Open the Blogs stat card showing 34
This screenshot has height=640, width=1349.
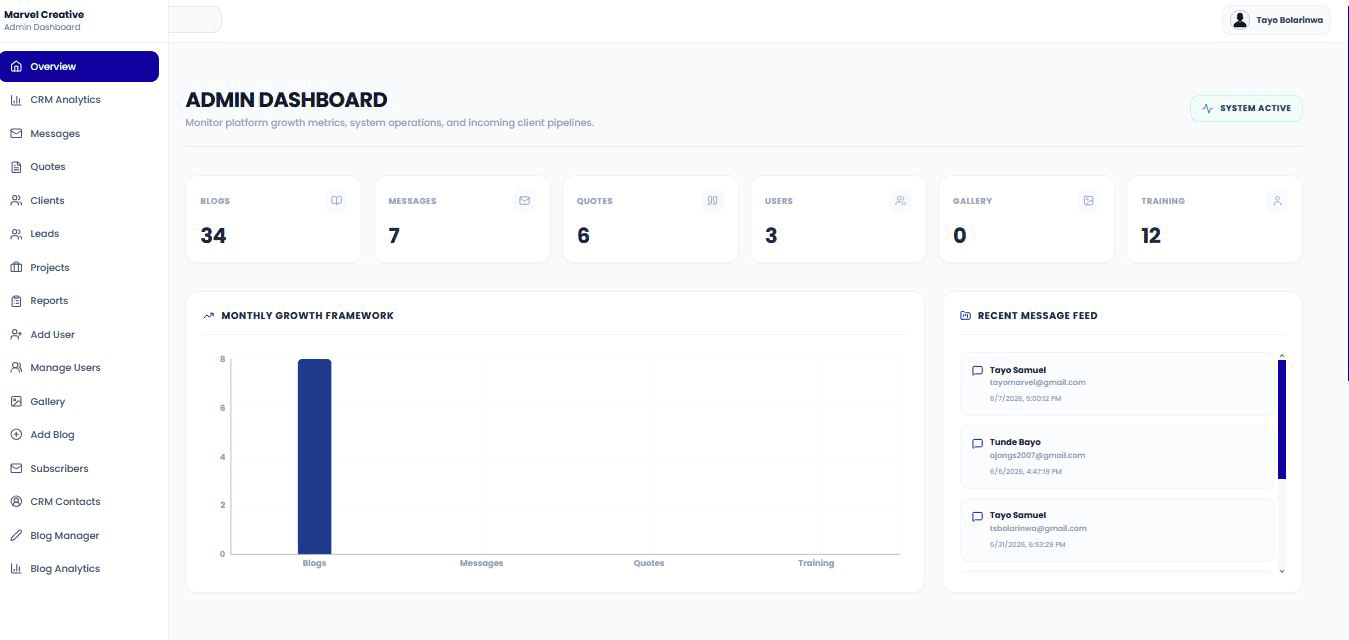click(273, 219)
